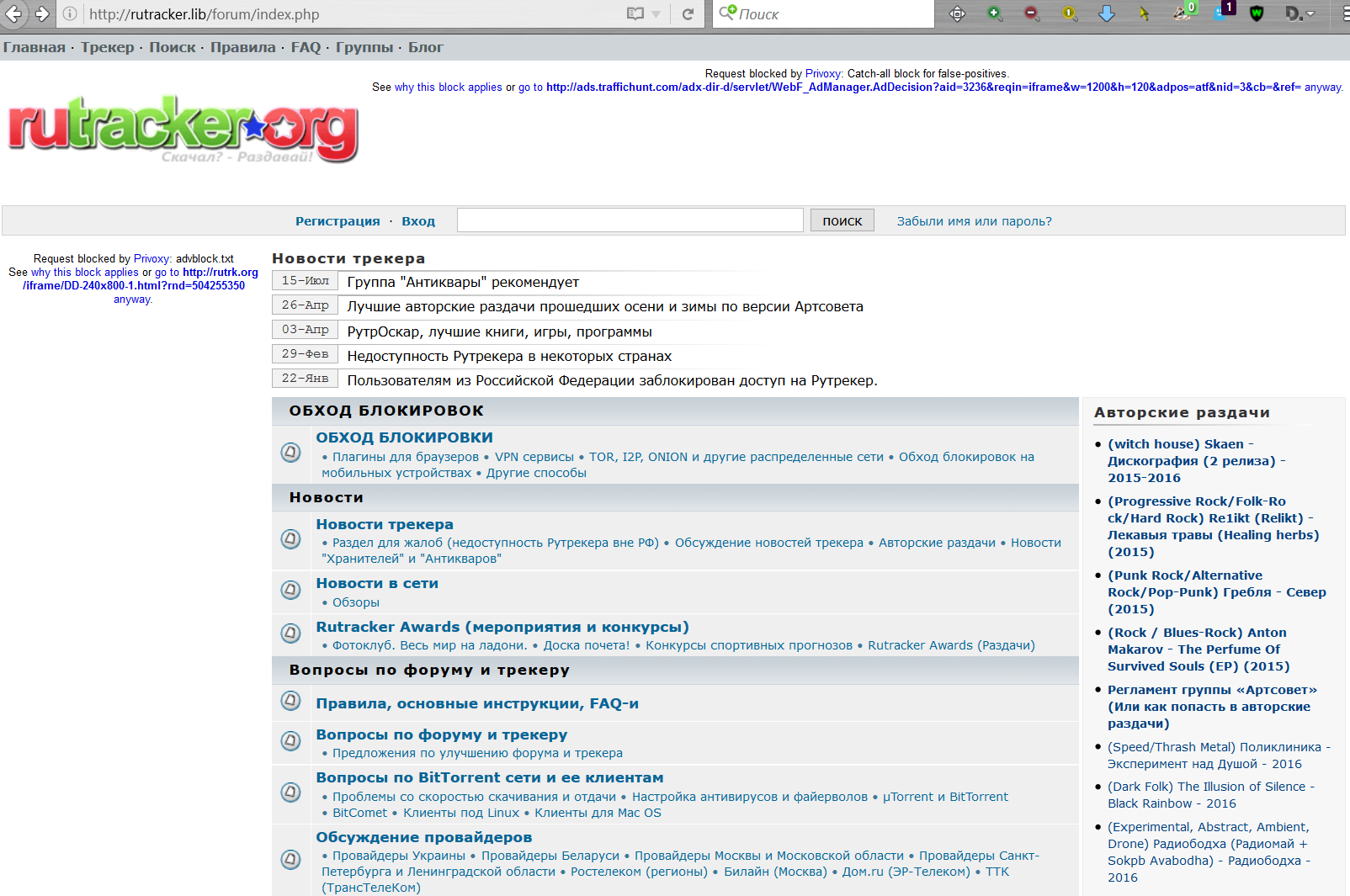Open Новости трекера forum

click(x=385, y=524)
